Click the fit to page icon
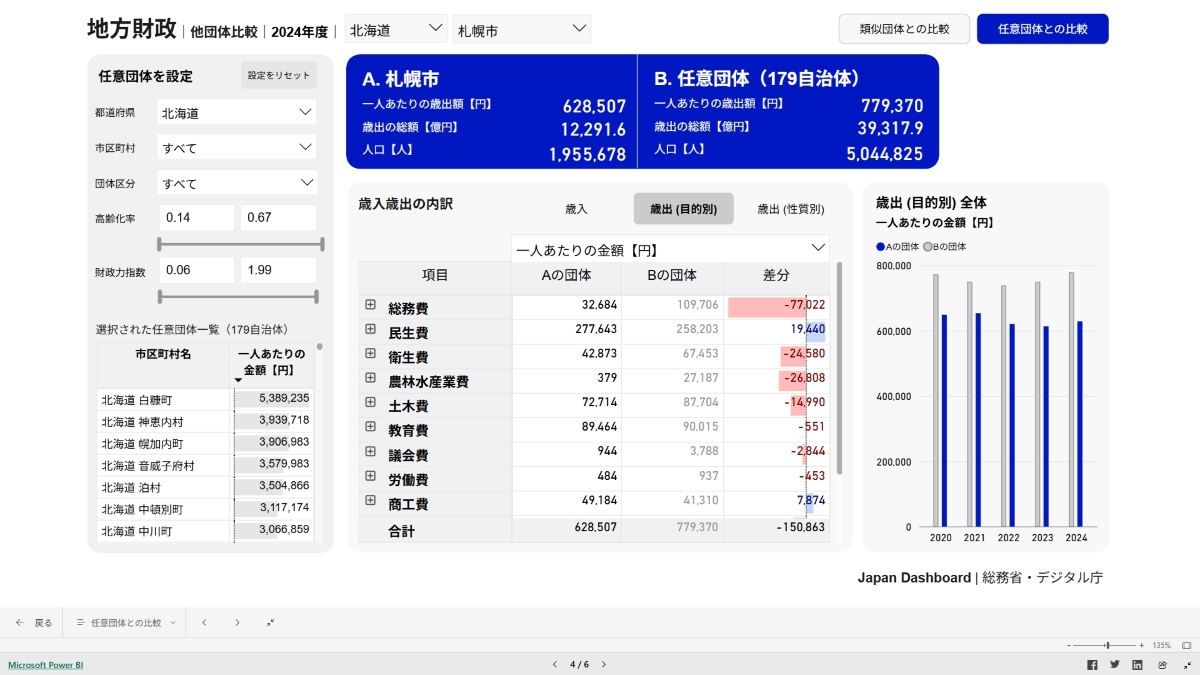 (x=1186, y=645)
